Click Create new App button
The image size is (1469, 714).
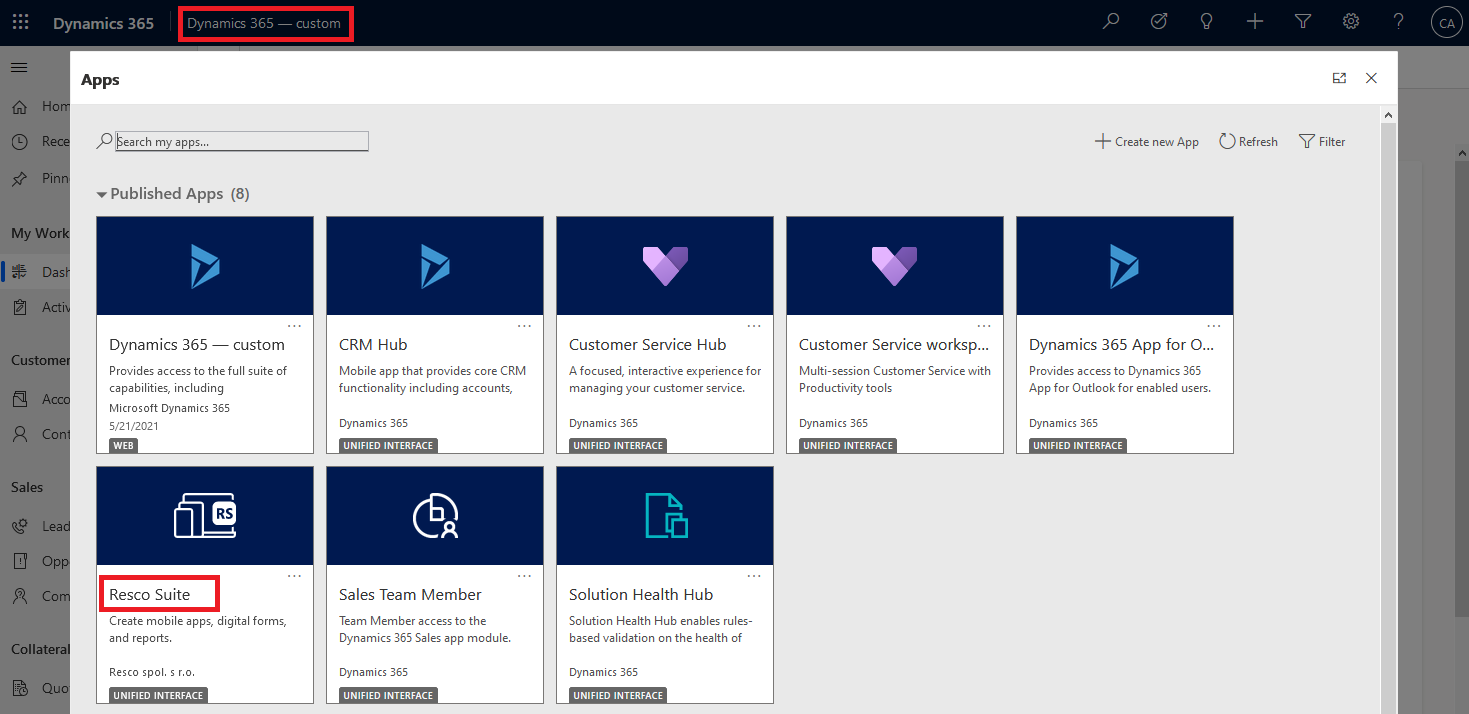tap(1147, 142)
